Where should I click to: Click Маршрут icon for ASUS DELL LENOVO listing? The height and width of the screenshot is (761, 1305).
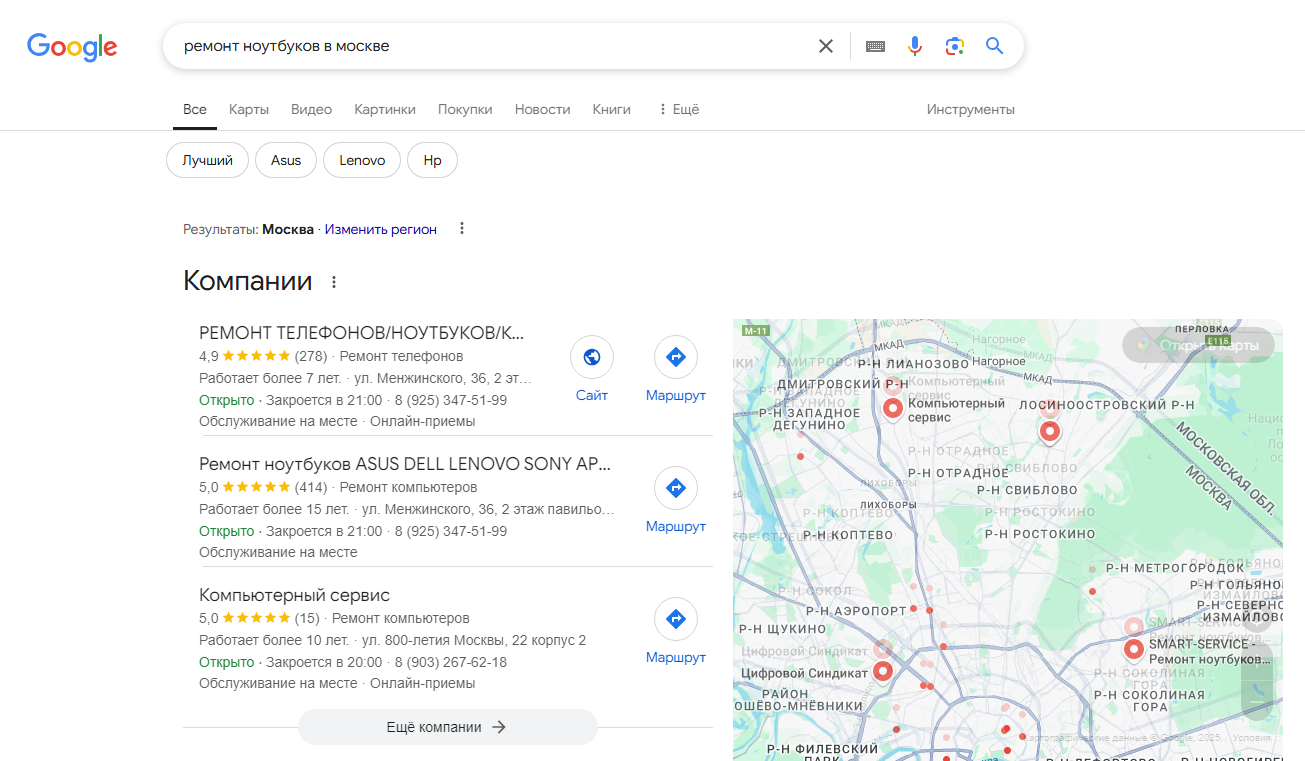[676, 488]
